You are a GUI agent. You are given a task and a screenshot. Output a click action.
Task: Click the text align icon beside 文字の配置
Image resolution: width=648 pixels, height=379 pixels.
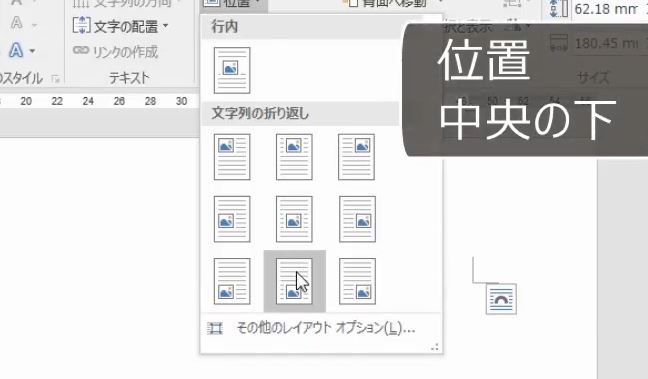(x=81, y=26)
